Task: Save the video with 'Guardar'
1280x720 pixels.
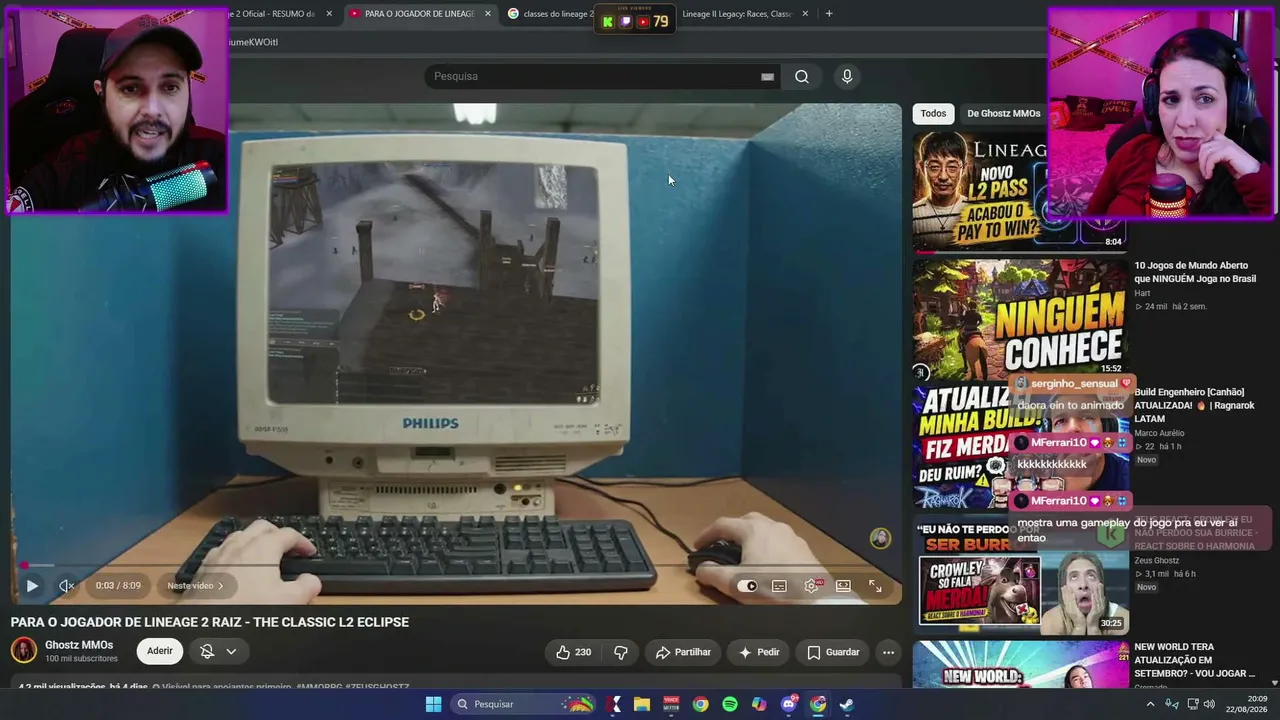Action: click(833, 652)
